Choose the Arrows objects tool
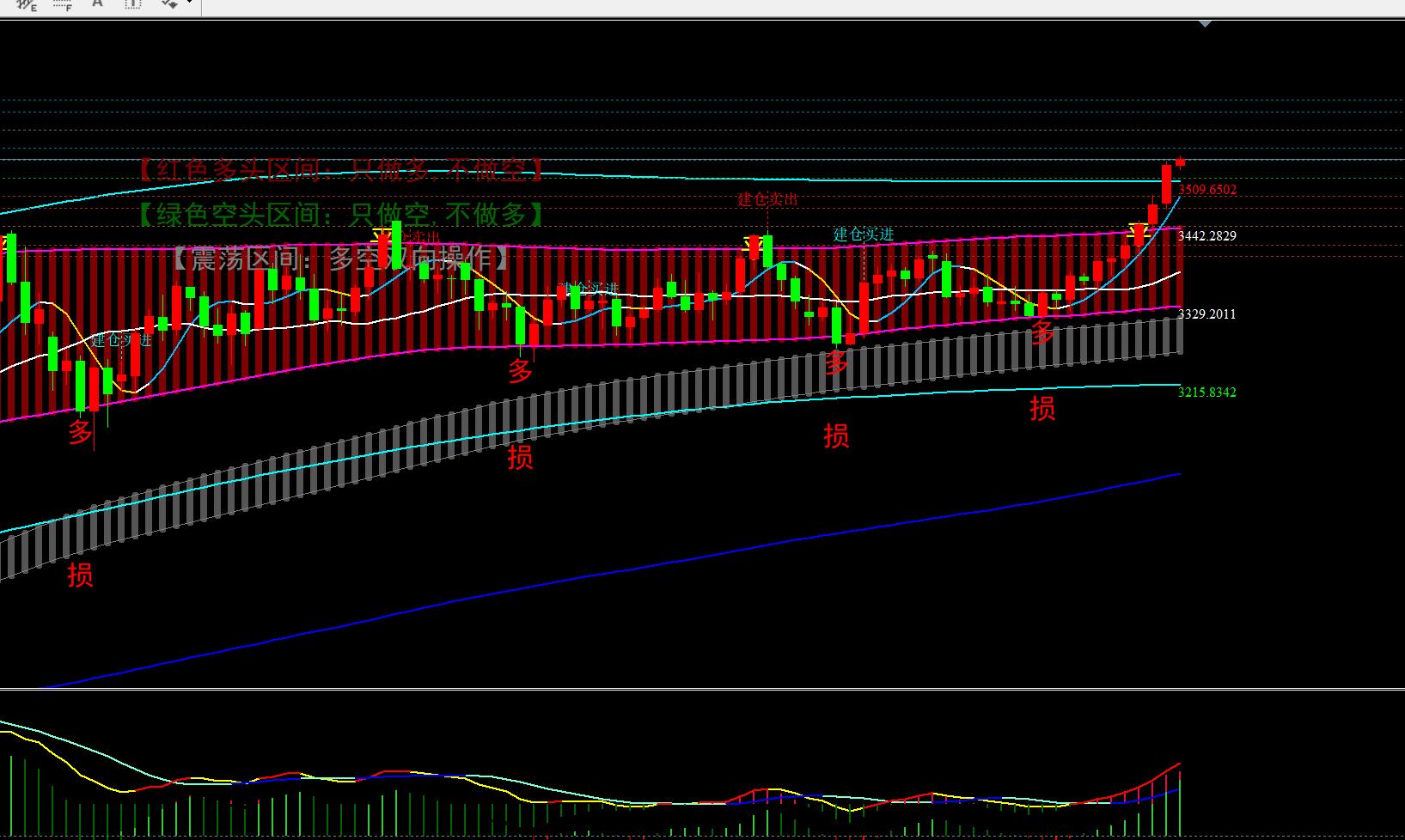This screenshot has width=1405, height=840. point(168,4)
